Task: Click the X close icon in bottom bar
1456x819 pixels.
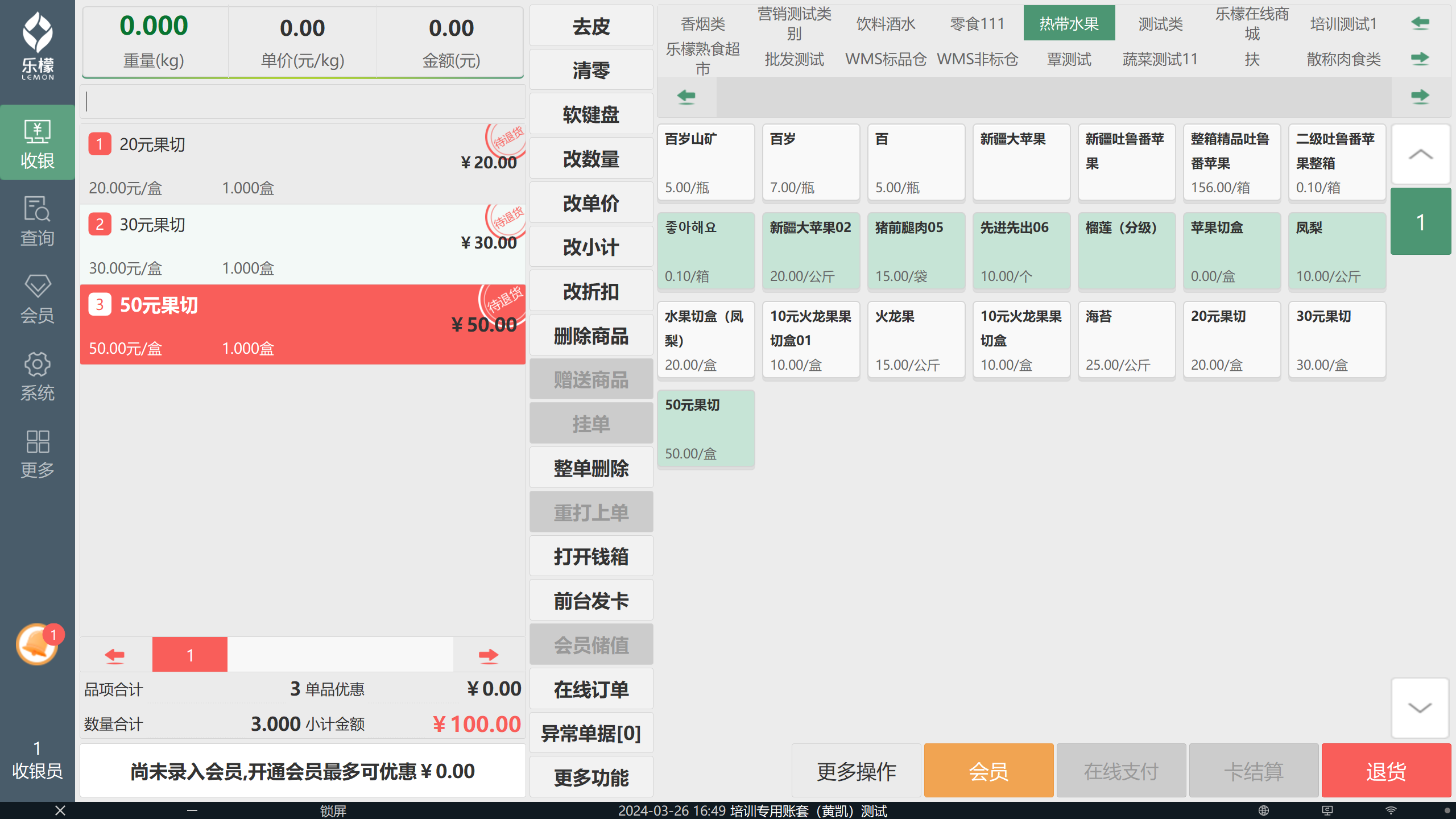Action: pos(60,810)
